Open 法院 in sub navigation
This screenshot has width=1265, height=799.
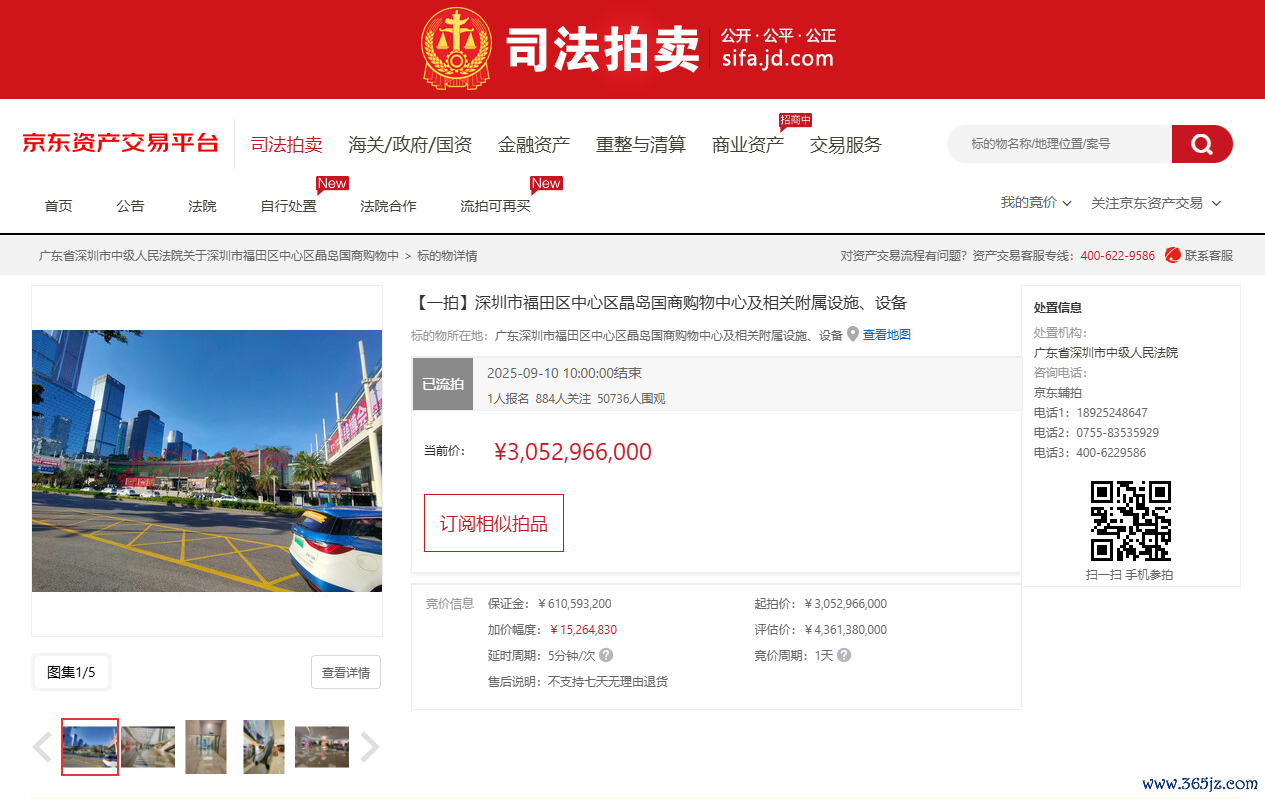(x=202, y=206)
